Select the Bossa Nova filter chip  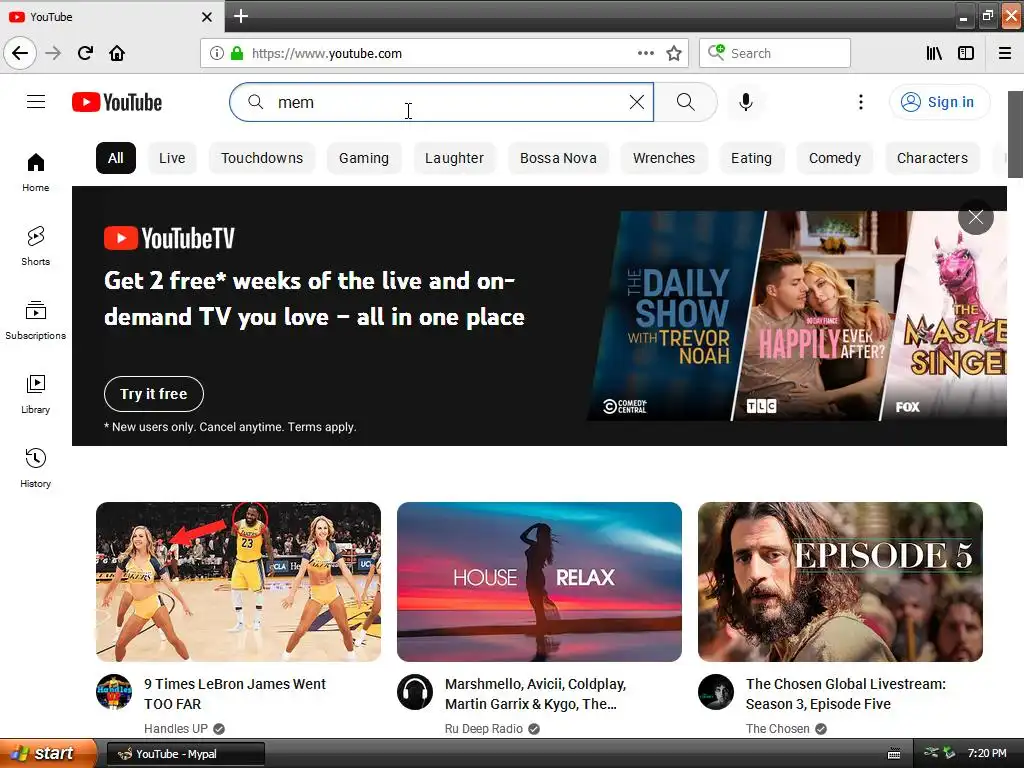558,158
